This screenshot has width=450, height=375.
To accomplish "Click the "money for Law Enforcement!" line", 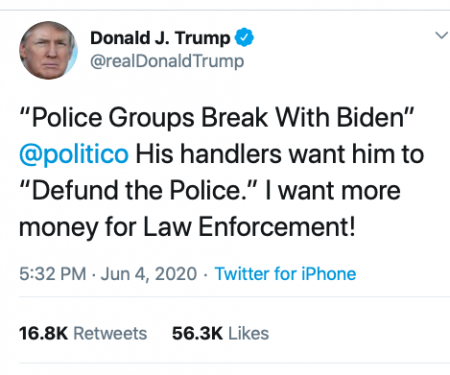I will pyautogui.click(x=187, y=227).
